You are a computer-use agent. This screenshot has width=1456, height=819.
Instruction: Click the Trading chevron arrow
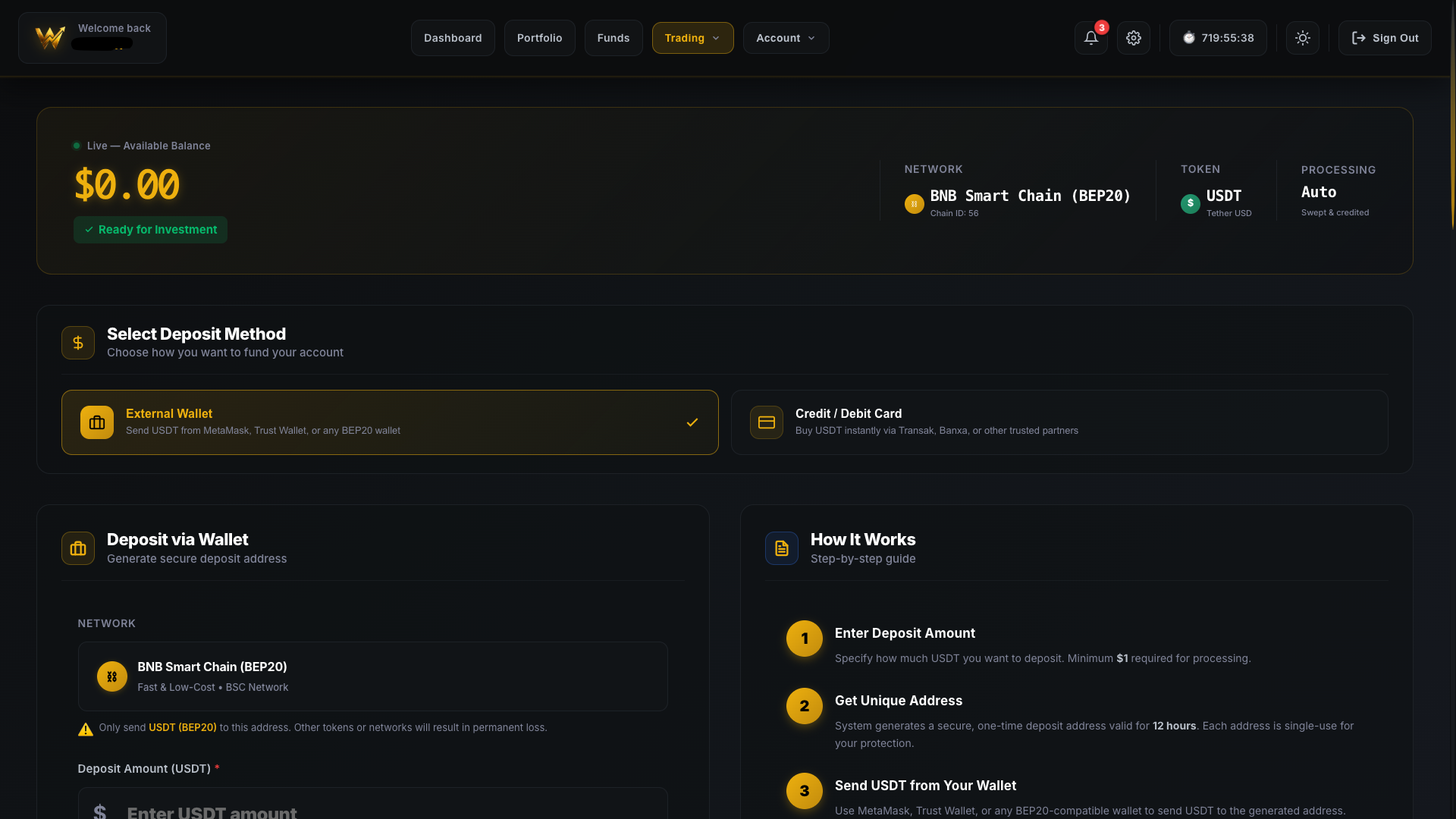click(715, 38)
